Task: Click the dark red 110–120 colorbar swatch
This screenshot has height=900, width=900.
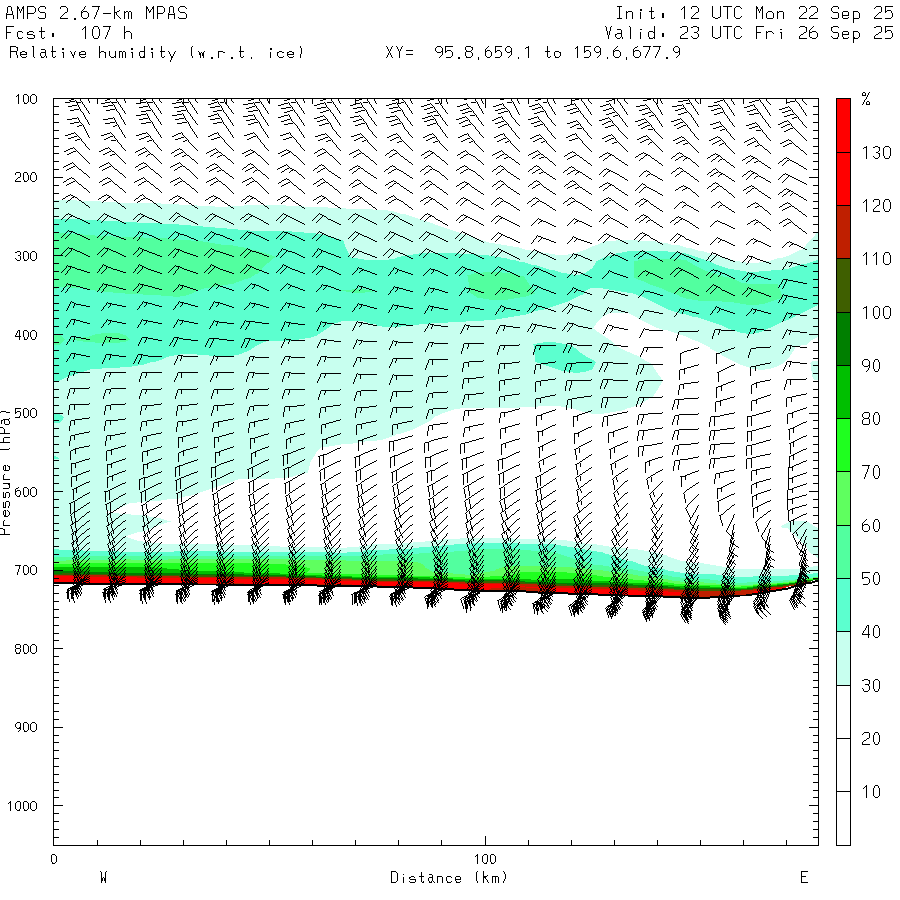Action: [843, 232]
